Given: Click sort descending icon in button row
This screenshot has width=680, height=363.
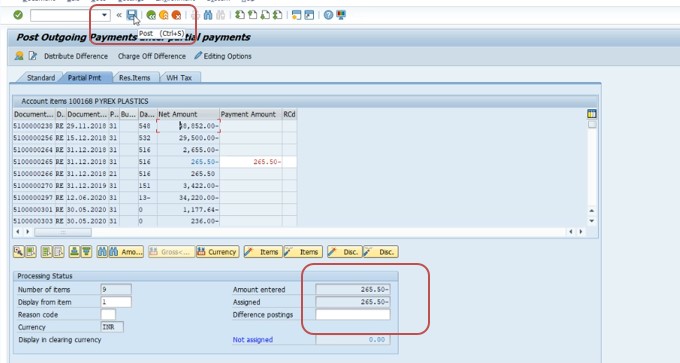Looking at the screenshot, I should pos(86,252).
